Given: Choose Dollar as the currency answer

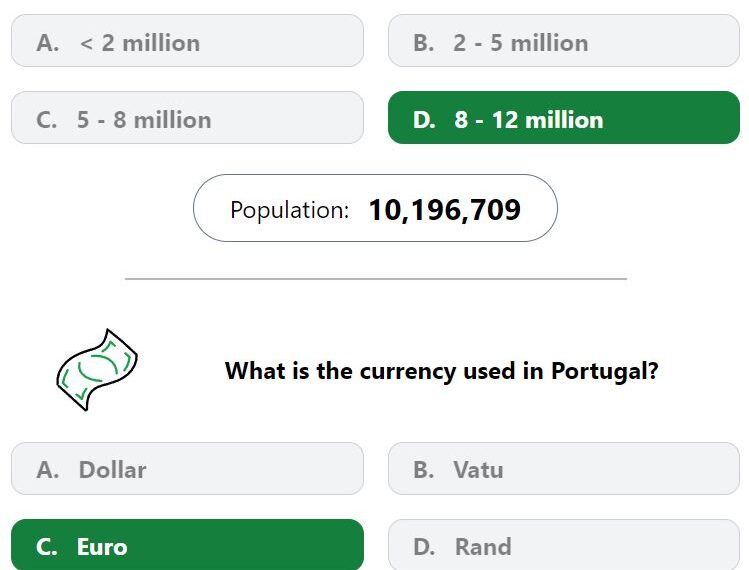Looking at the screenshot, I should 187,468.
